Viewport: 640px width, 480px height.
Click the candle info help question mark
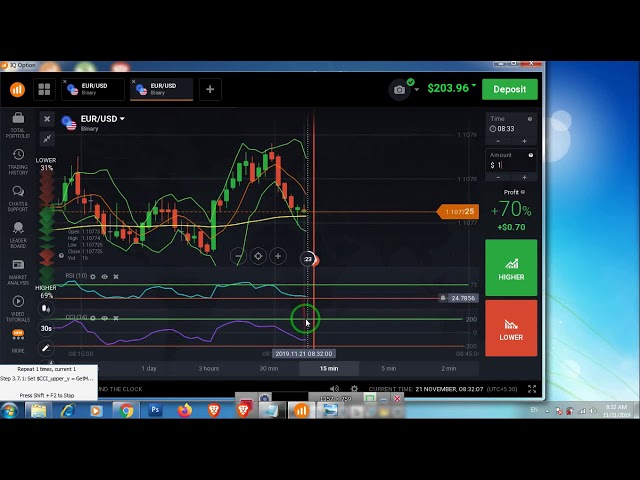pos(61,256)
